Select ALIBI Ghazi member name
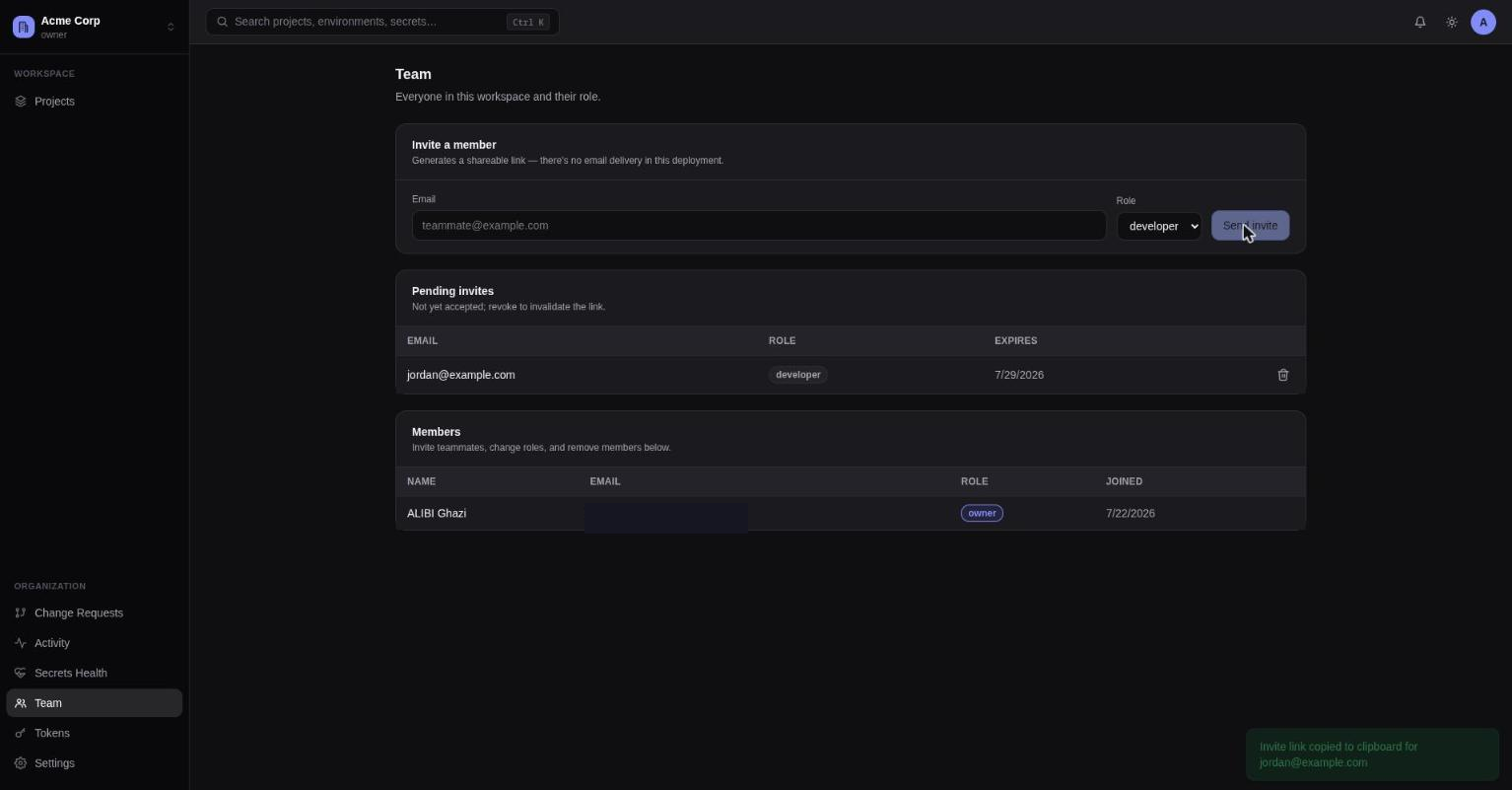 (437, 514)
